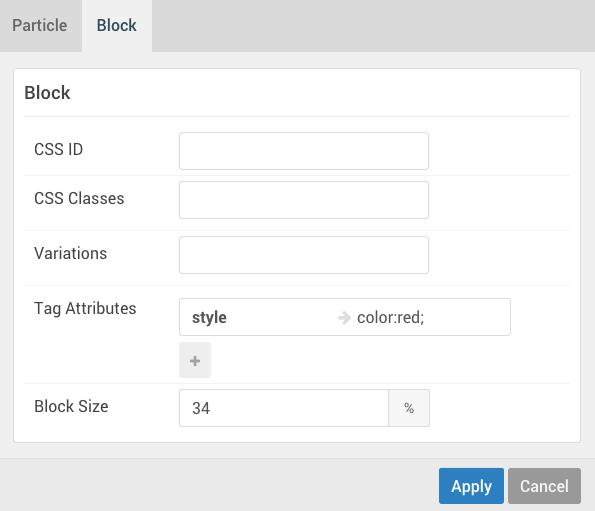This screenshot has width=595, height=511.
Task: Focus the CSS Classes input field
Action: pyautogui.click(x=304, y=200)
